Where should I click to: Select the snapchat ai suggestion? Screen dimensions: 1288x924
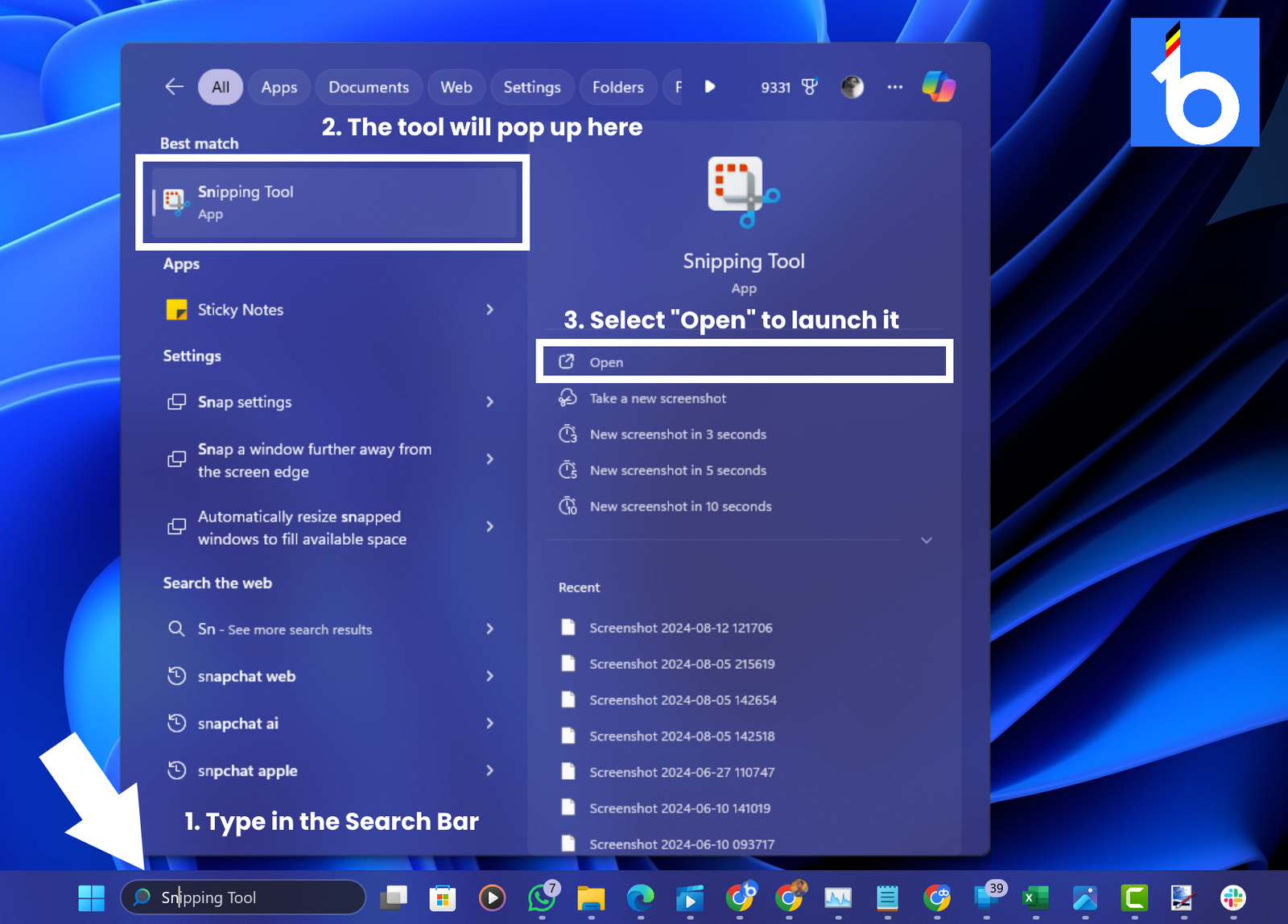238,724
